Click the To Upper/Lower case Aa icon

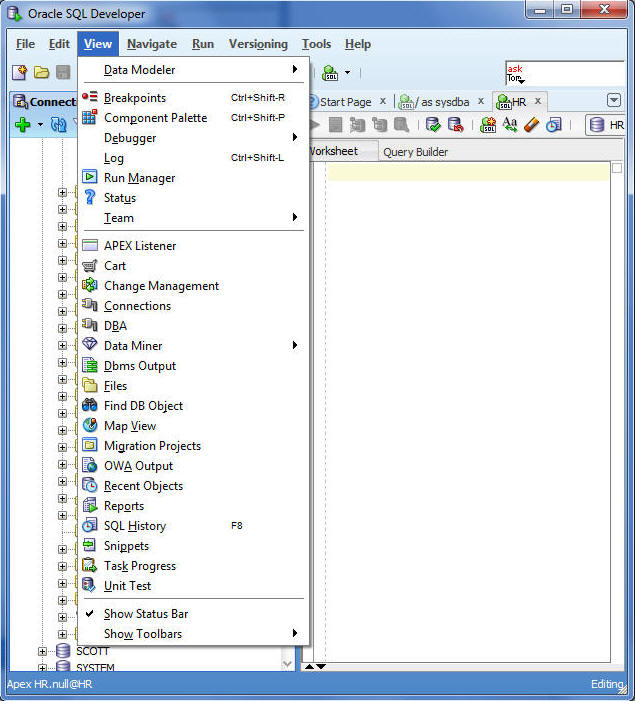tap(510, 125)
